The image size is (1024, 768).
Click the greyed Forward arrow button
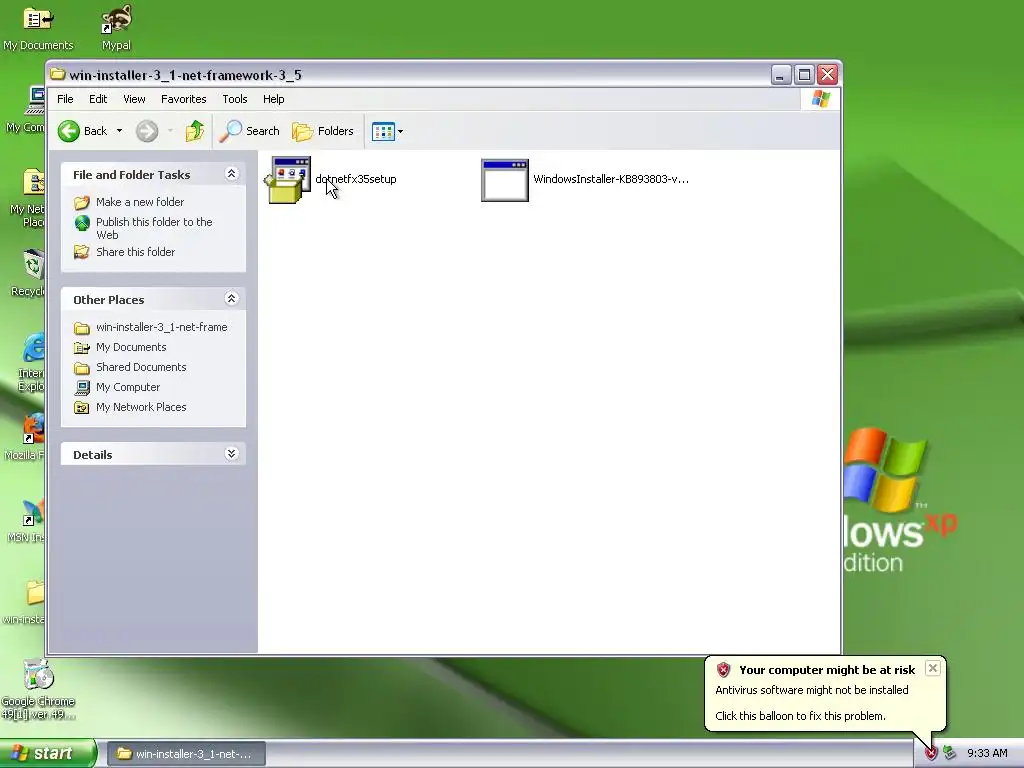coord(147,131)
